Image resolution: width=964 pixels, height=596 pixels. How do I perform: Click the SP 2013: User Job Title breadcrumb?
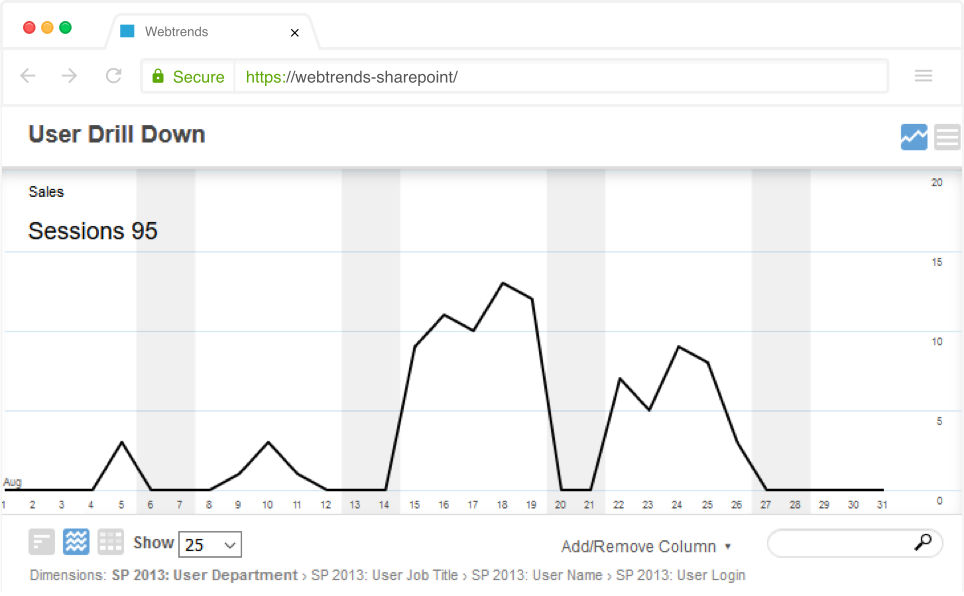click(x=384, y=575)
